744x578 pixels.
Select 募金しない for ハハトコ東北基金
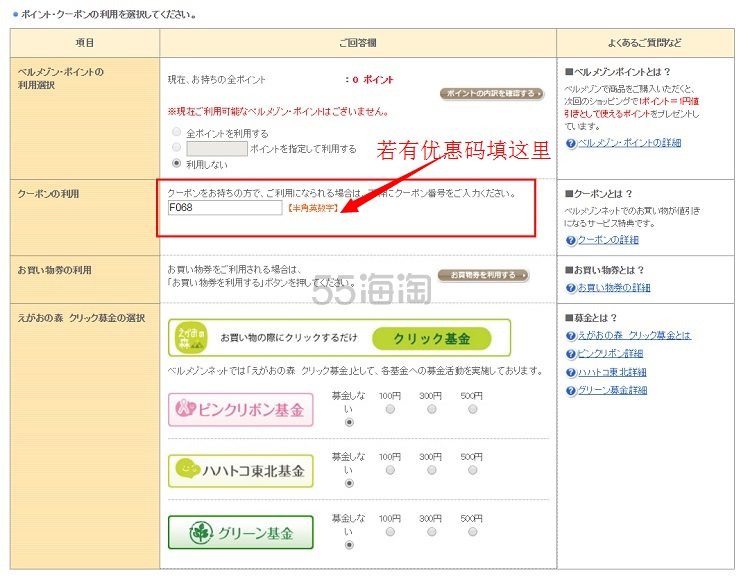(349, 484)
